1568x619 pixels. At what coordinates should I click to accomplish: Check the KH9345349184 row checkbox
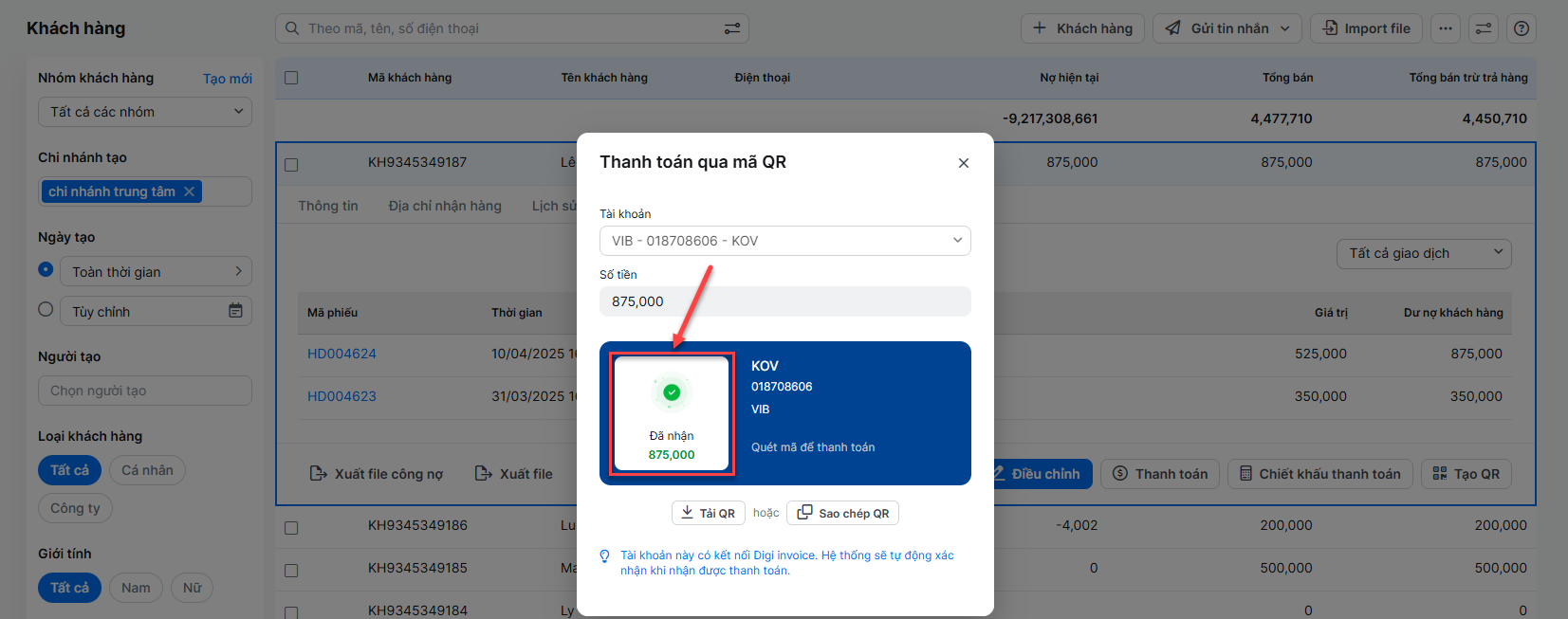(x=291, y=612)
